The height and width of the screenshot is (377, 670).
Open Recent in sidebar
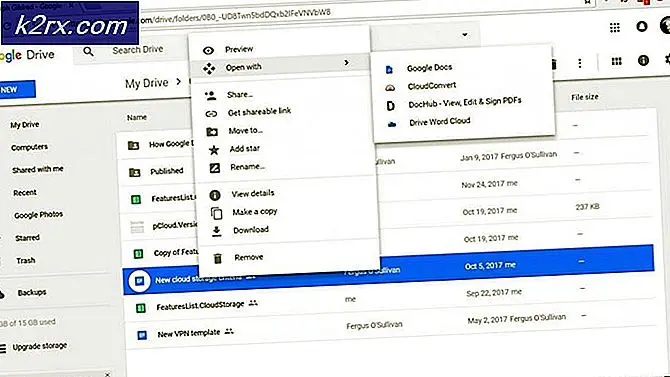(25, 193)
